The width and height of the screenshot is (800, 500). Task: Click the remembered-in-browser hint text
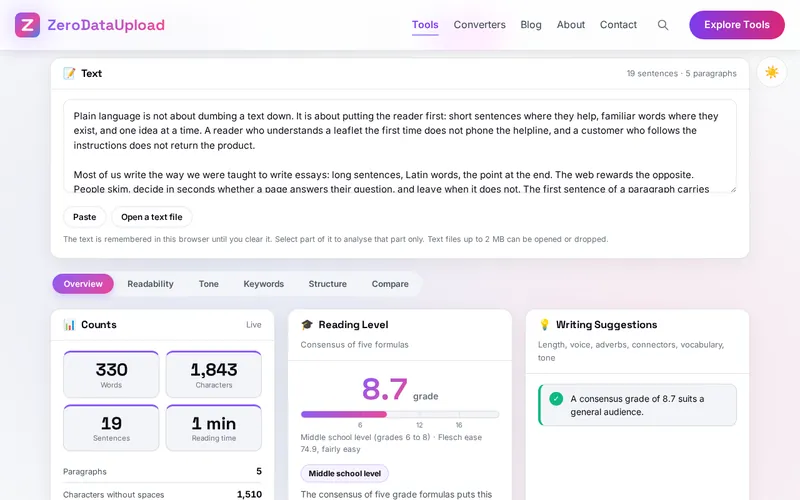[x=336, y=239]
